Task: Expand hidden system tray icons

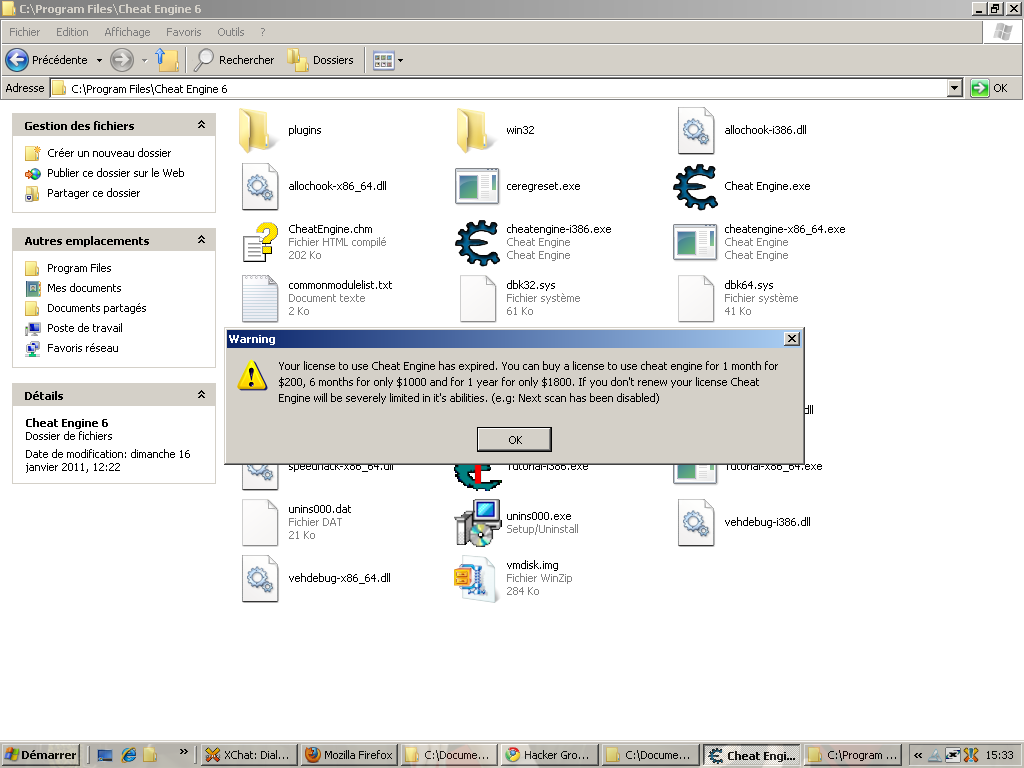Action: pos(918,756)
